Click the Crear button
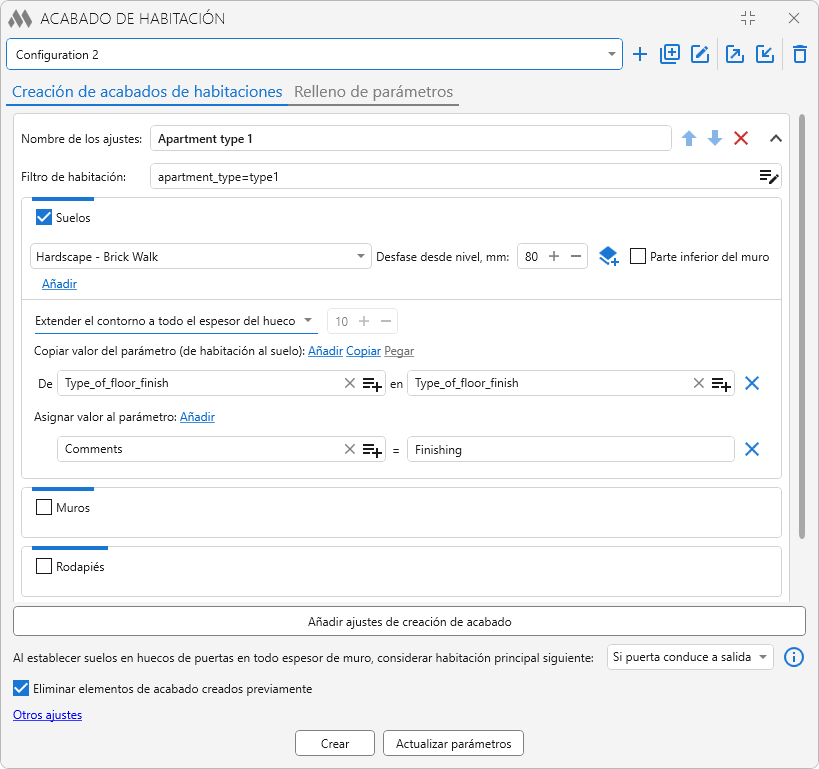This screenshot has width=819, height=769. (x=335, y=743)
